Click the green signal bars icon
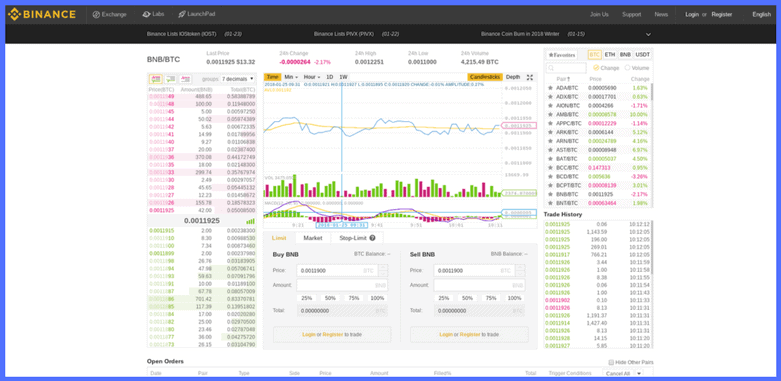The height and width of the screenshot is (381, 781). click(x=250, y=221)
